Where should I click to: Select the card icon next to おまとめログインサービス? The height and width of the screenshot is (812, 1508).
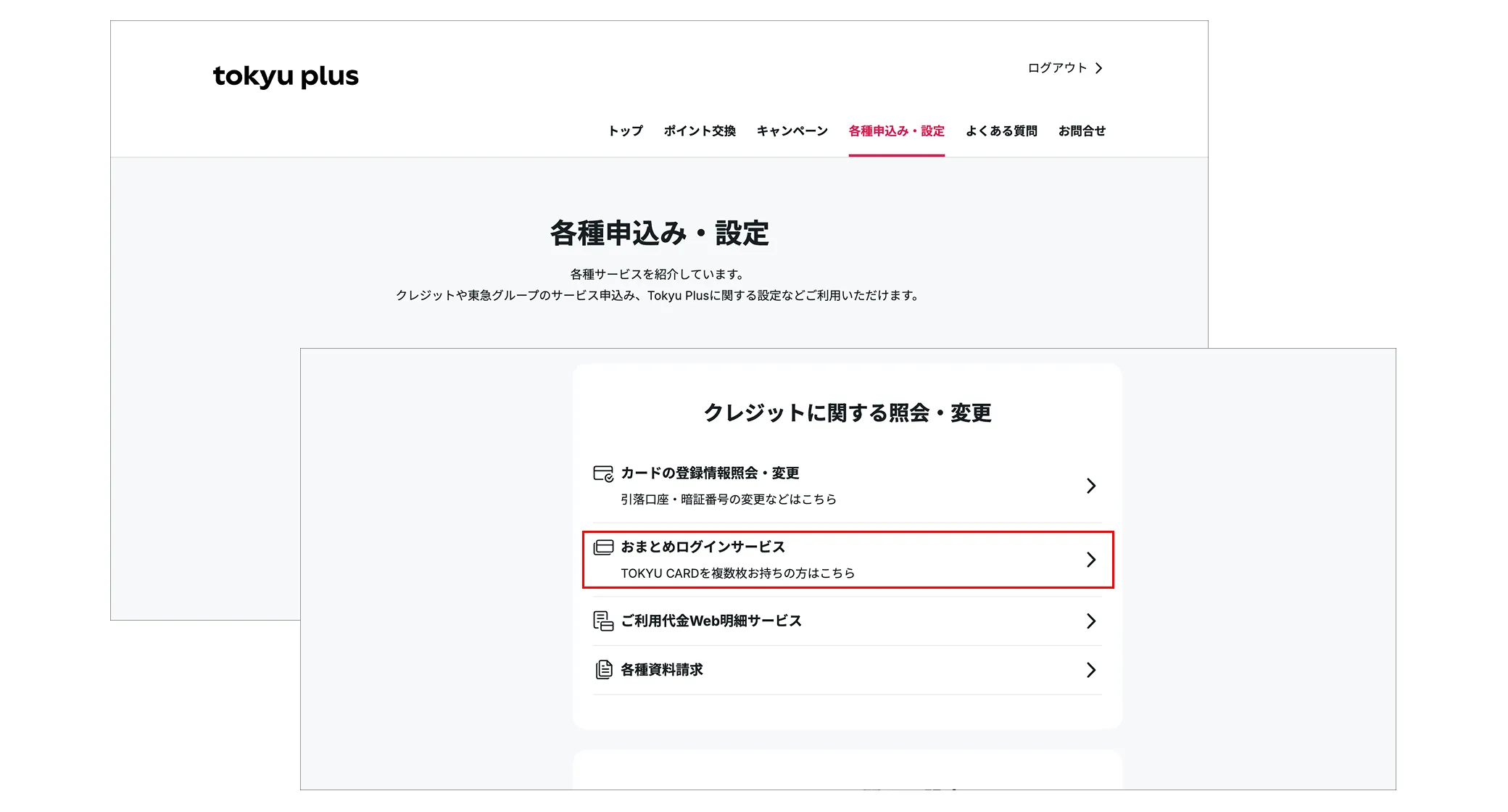coord(602,547)
